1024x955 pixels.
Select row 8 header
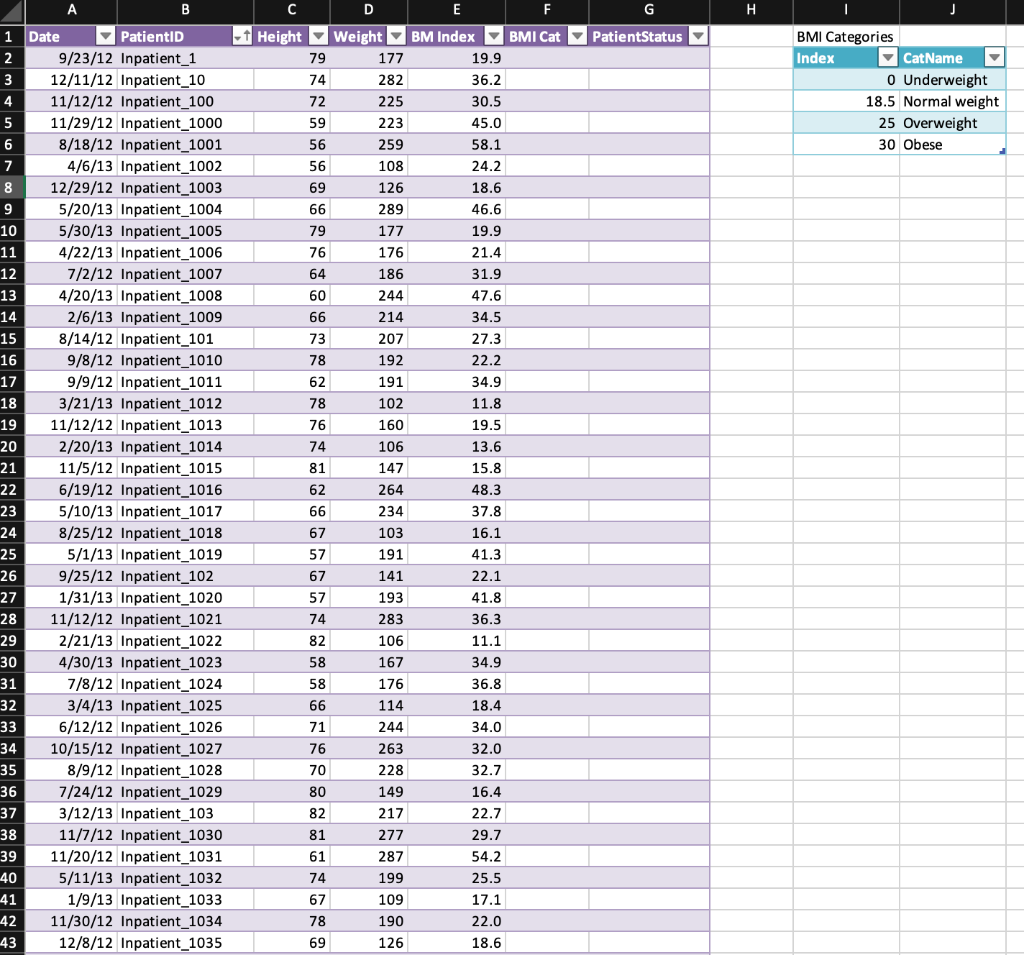pos(12,188)
